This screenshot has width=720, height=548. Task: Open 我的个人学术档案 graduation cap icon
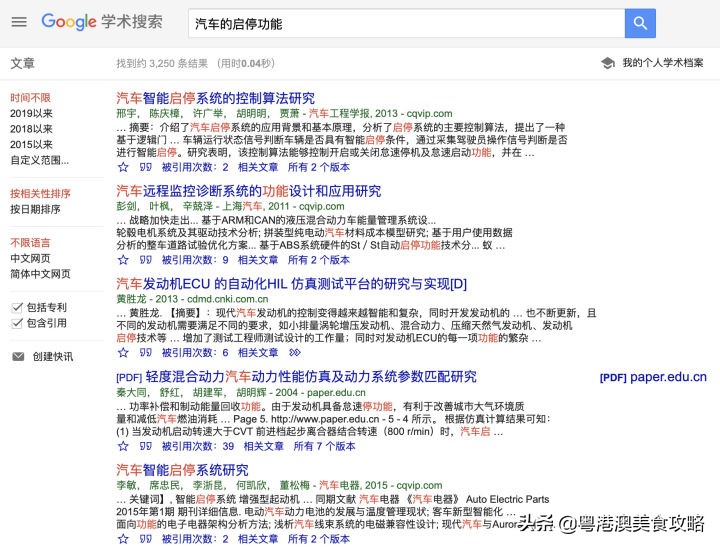[608, 63]
